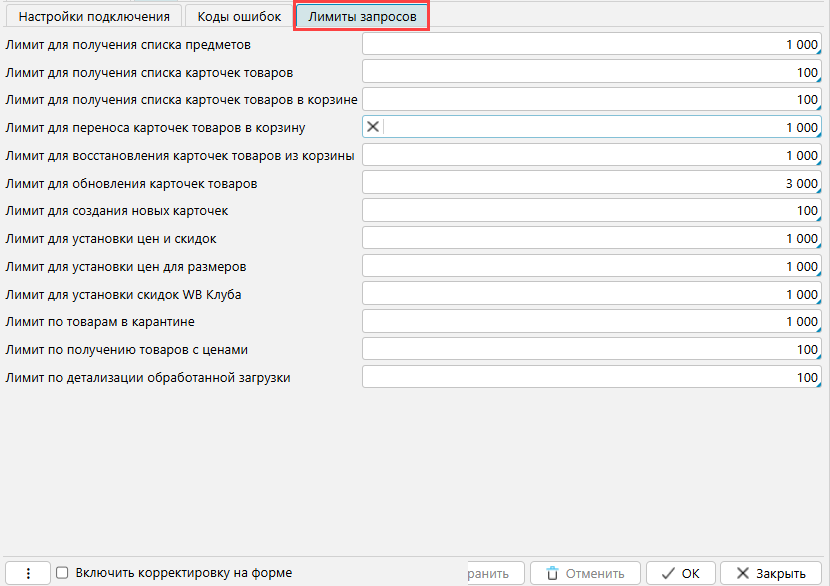The height and width of the screenshot is (586, 830).
Task: Edit Лимит по товарам в карантине field
Action: [x=592, y=321]
